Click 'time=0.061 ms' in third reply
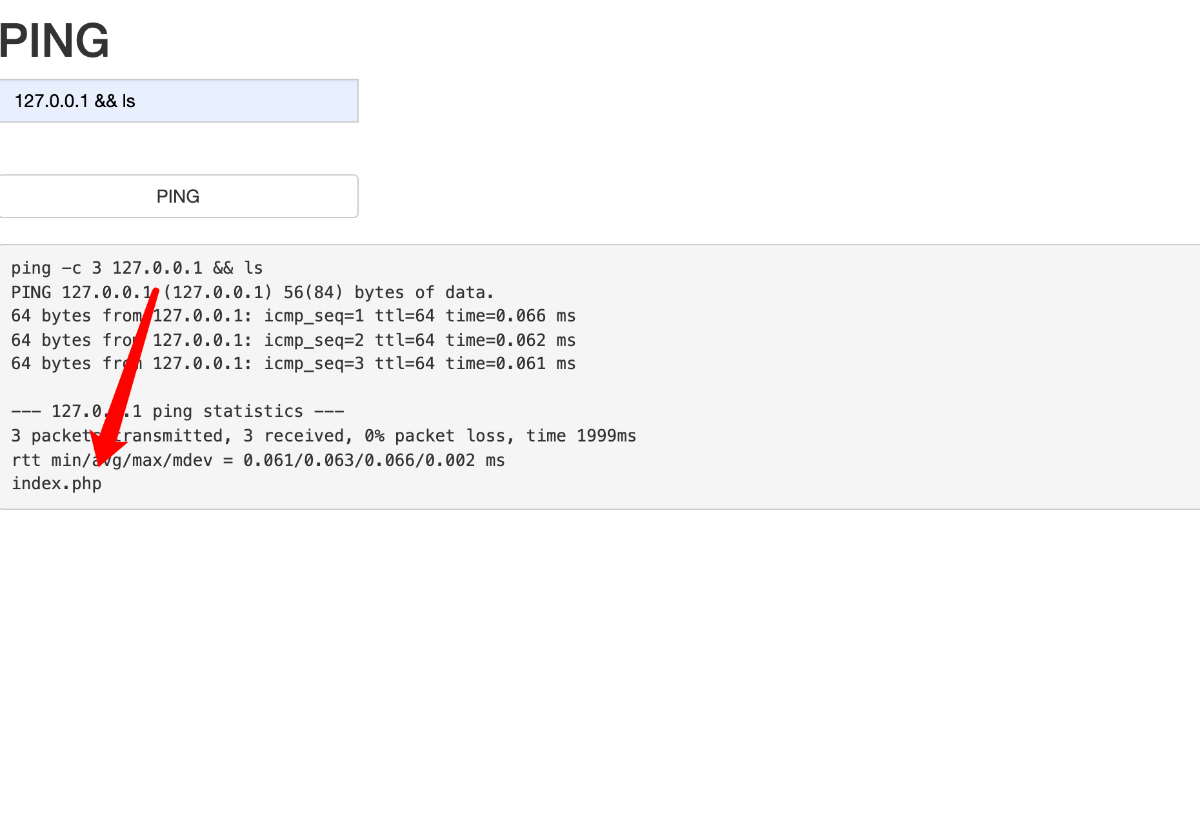This screenshot has height=830, width=1200. 511,364
